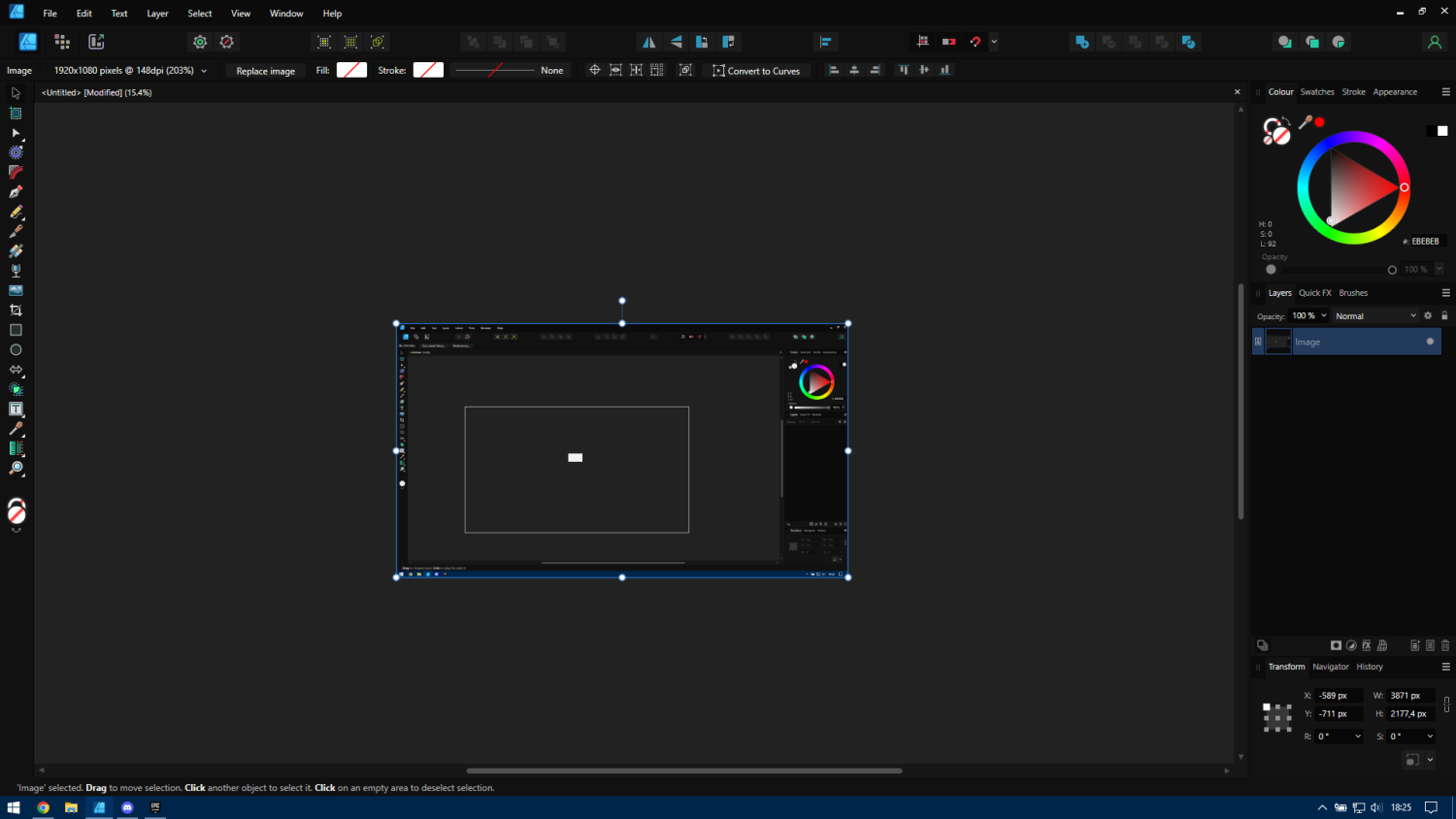The height and width of the screenshot is (819, 1456).
Task: Pick the Artistic Text tool
Action: coord(16,409)
